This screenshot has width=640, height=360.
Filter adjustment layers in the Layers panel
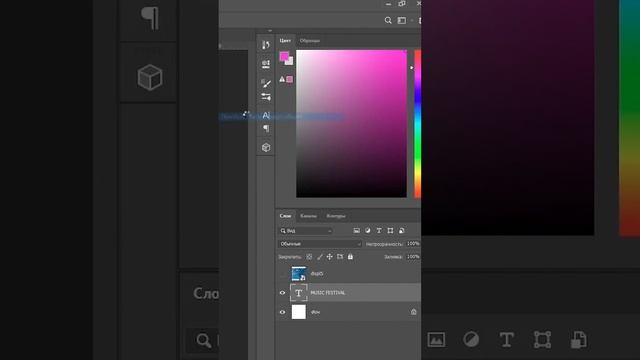[x=368, y=231]
